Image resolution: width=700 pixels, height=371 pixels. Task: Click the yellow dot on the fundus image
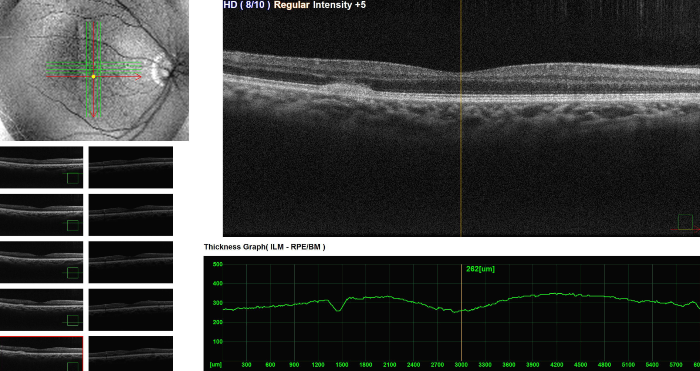(x=93, y=77)
